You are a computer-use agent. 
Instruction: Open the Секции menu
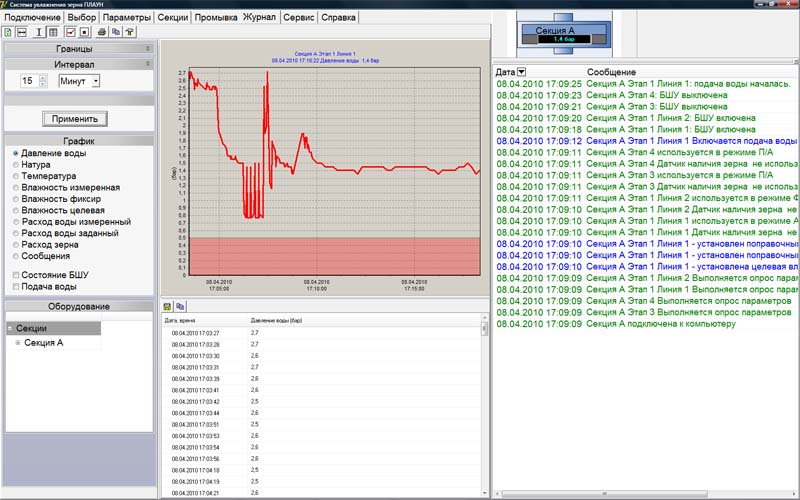[x=172, y=17]
